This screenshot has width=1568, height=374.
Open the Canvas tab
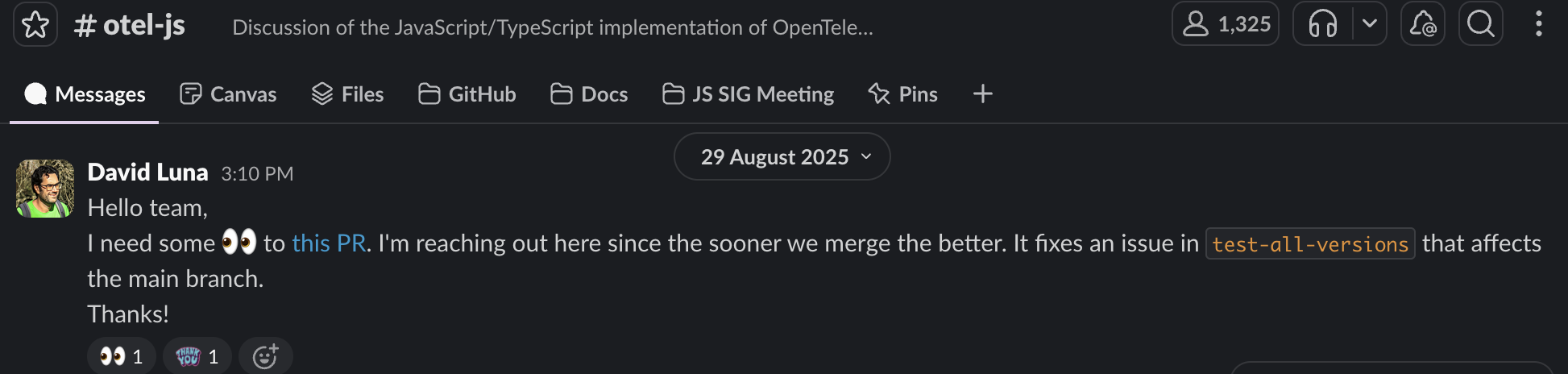pyautogui.click(x=228, y=94)
